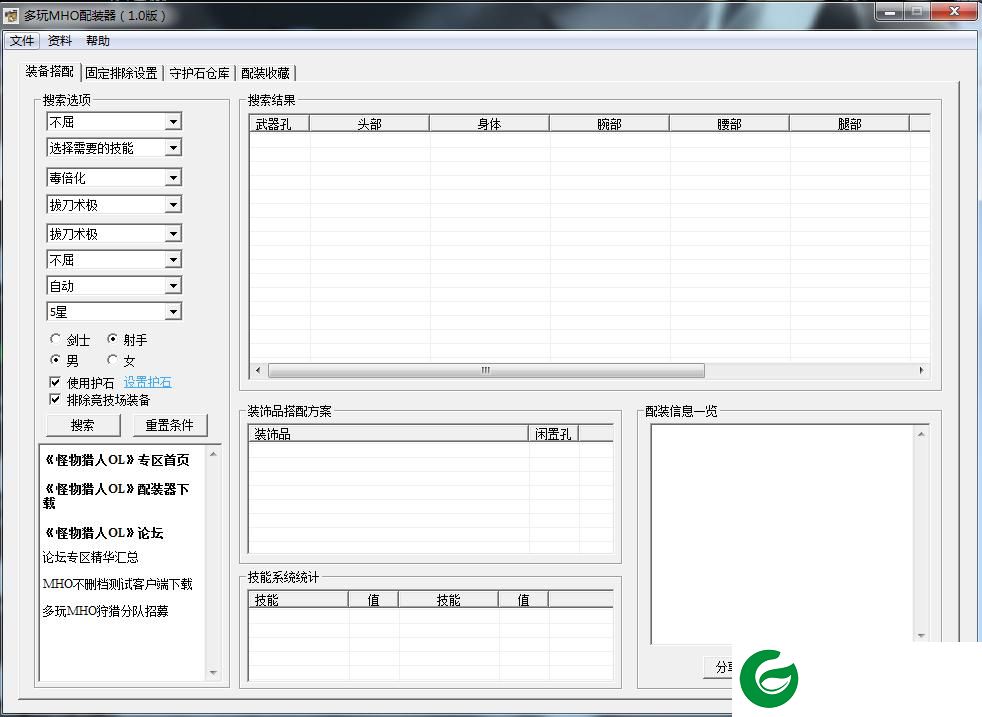Switch to the 固定排除设置 tab
The width and height of the screenshot is (982, 717).
[121, 73]
